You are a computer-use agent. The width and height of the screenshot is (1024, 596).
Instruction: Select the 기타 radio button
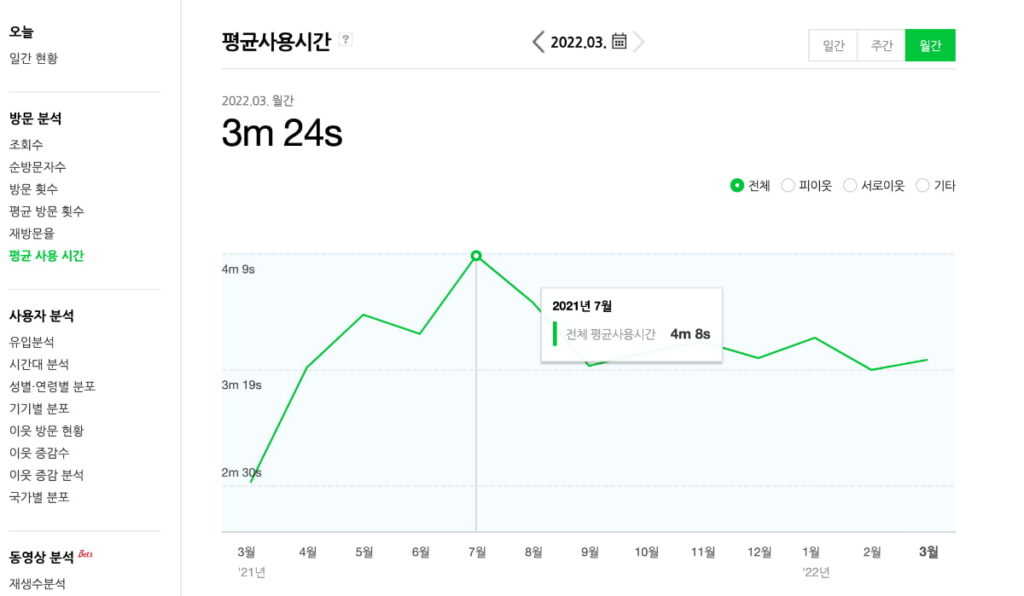pos(920,185)
